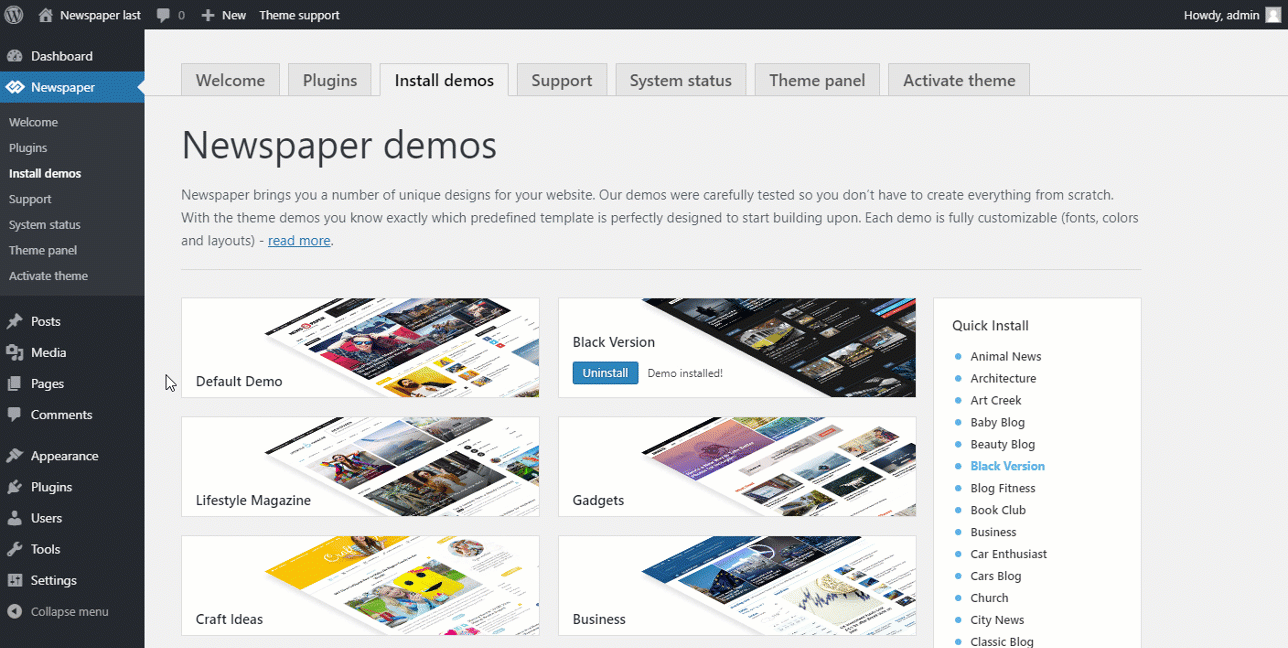Viewport: 1288px width, 648px height.
Task: Select the Lifestyle Magazine demo thumbnail
Action: pos(360,466)
